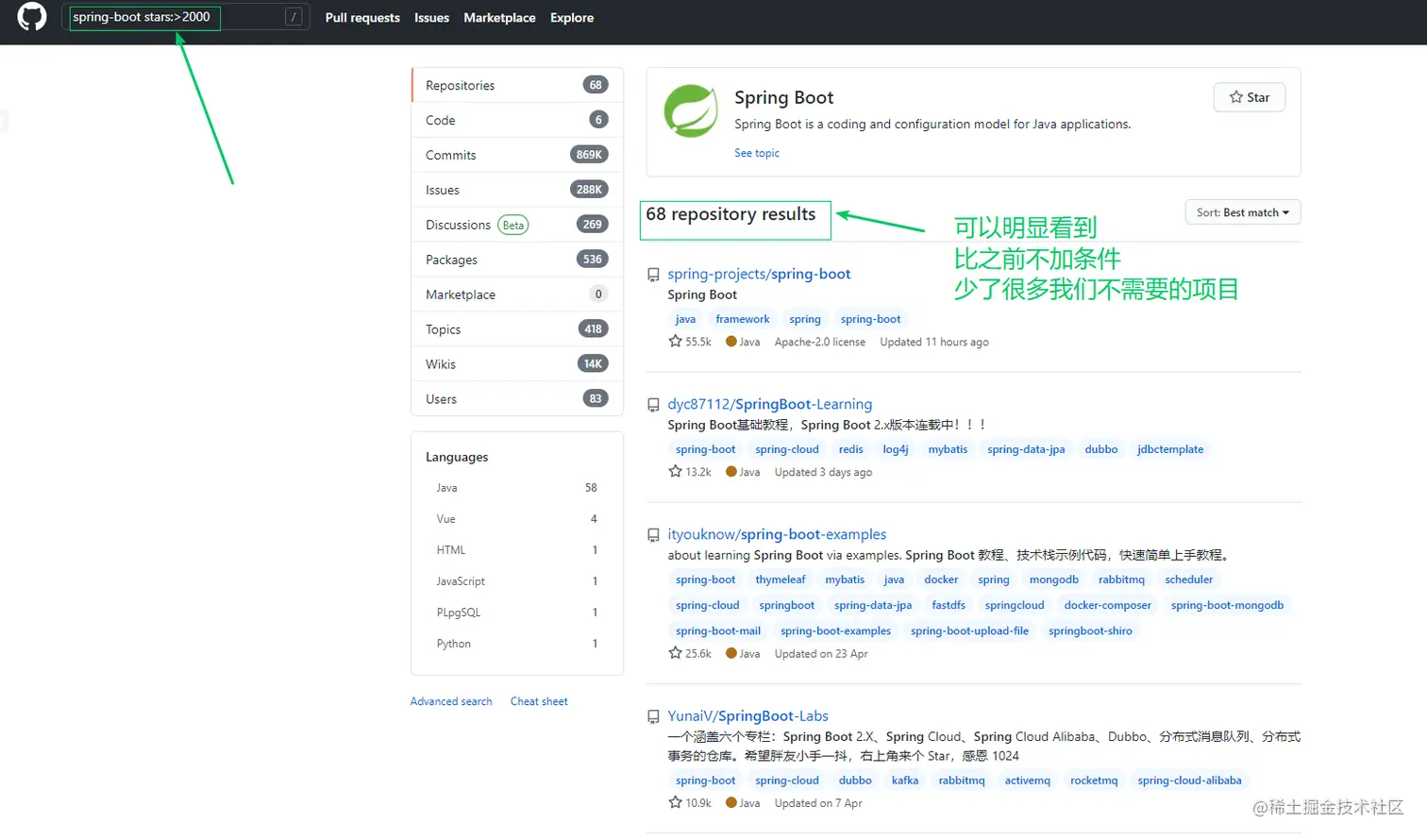Click the thymeleaf topic tag
Viewport: 1427px width, 840px height.
point(781,580)
